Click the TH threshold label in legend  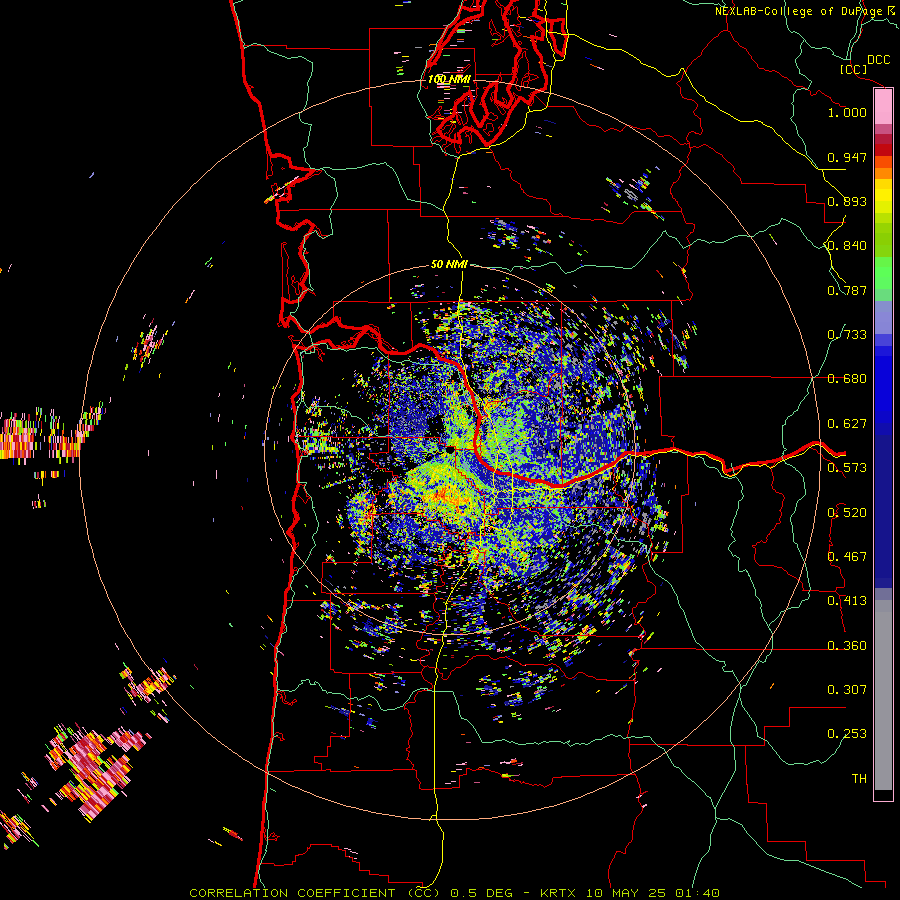pyautogui.click(x=859, y=779)
